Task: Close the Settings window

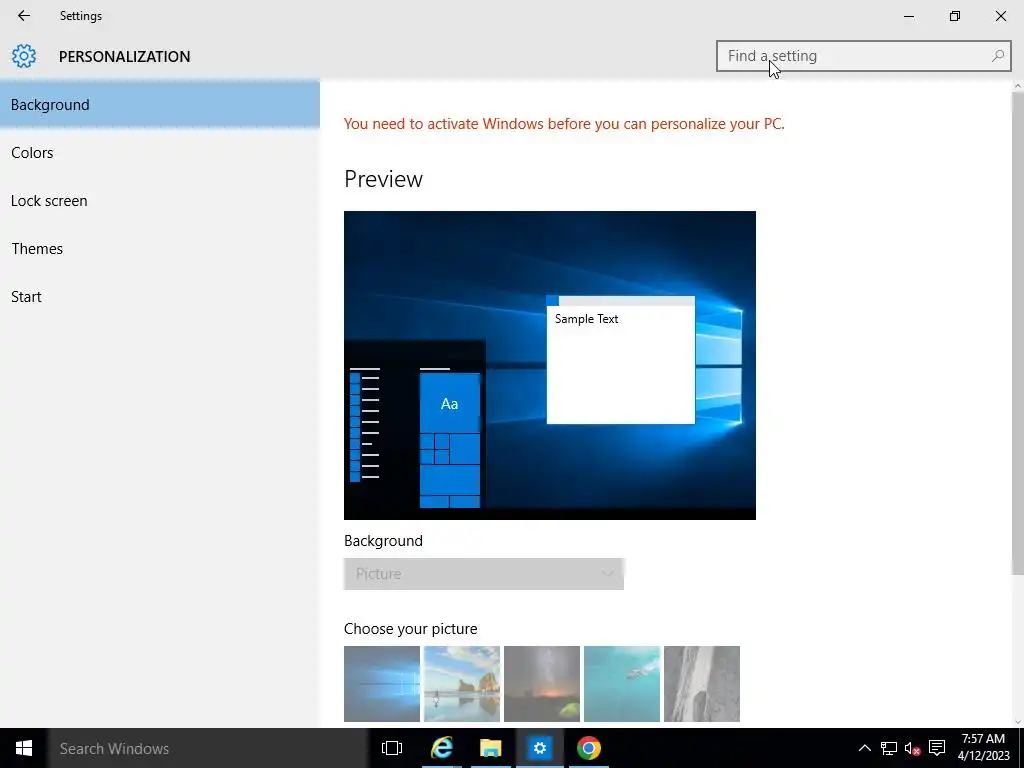Action: point(1000,16)
